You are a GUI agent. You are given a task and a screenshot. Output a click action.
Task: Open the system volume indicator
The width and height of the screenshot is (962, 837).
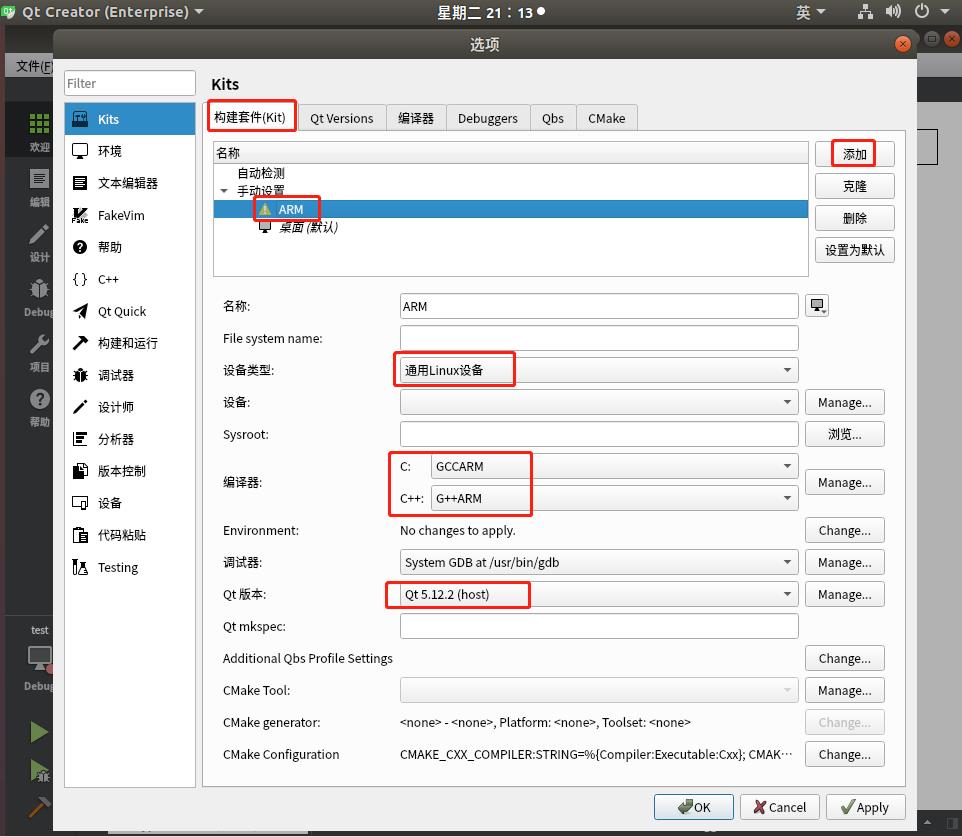(x=893, y=12)
